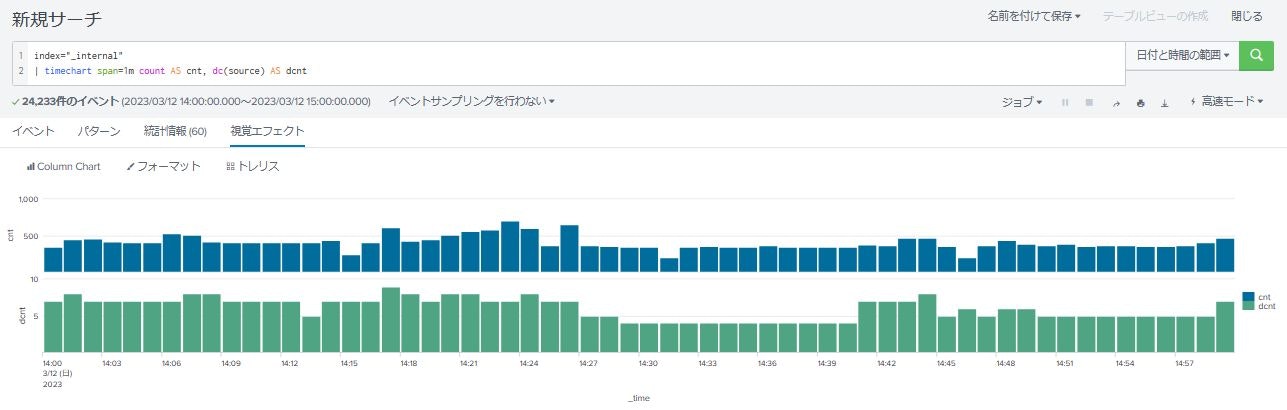1287x410 pixels.
Task: Print the search results
Action: click(1140, 102)
